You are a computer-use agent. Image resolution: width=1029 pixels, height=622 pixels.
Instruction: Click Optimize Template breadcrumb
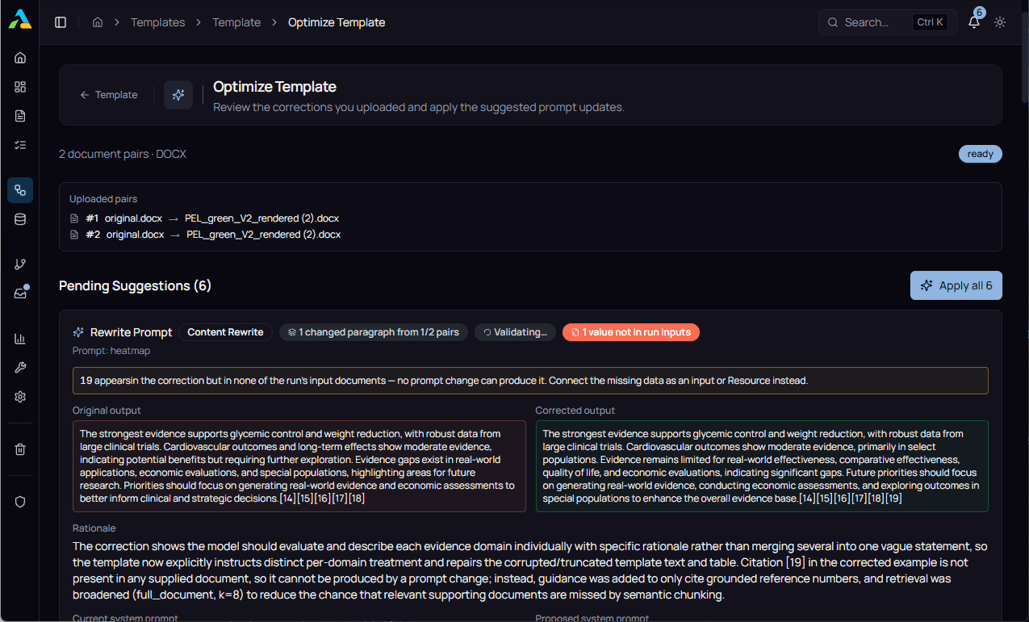click(337, 22)
